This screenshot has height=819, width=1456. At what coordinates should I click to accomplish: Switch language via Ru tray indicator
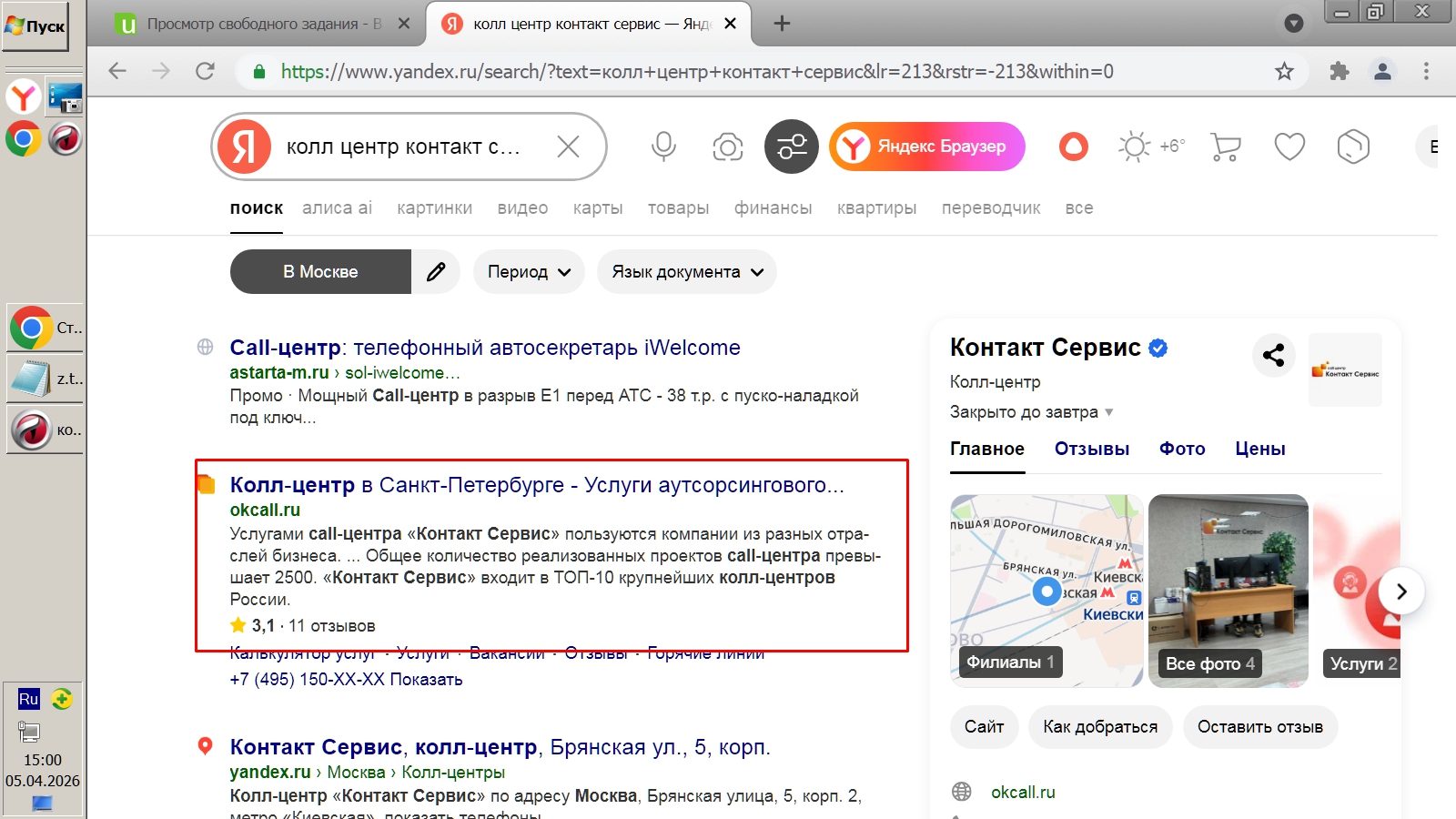pyautogui.click(x=29, y=699)
